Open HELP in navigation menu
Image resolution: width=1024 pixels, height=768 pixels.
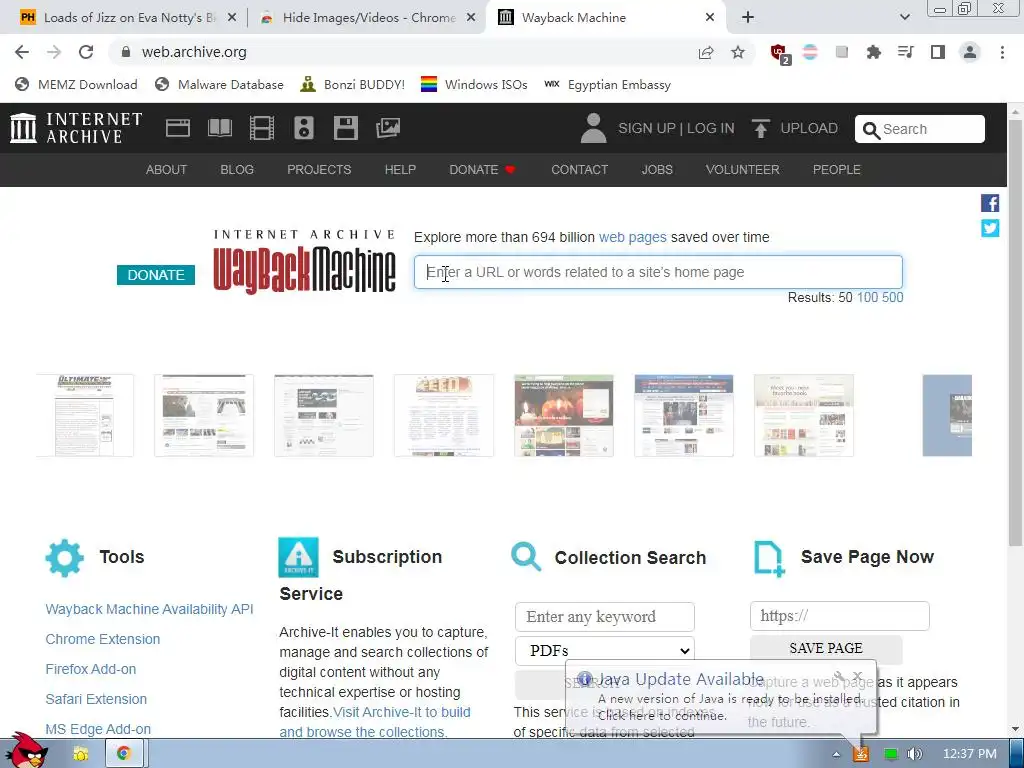click(x=400, y=170)
